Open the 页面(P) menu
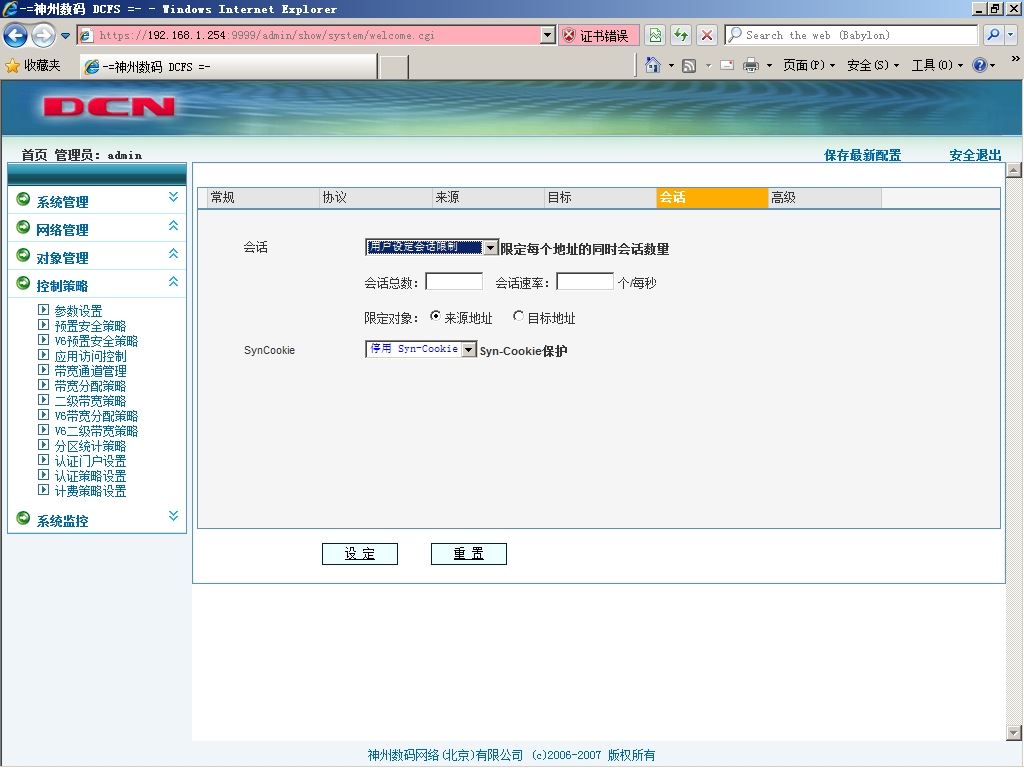The image size is (1024, 768). tap(808, 65)
